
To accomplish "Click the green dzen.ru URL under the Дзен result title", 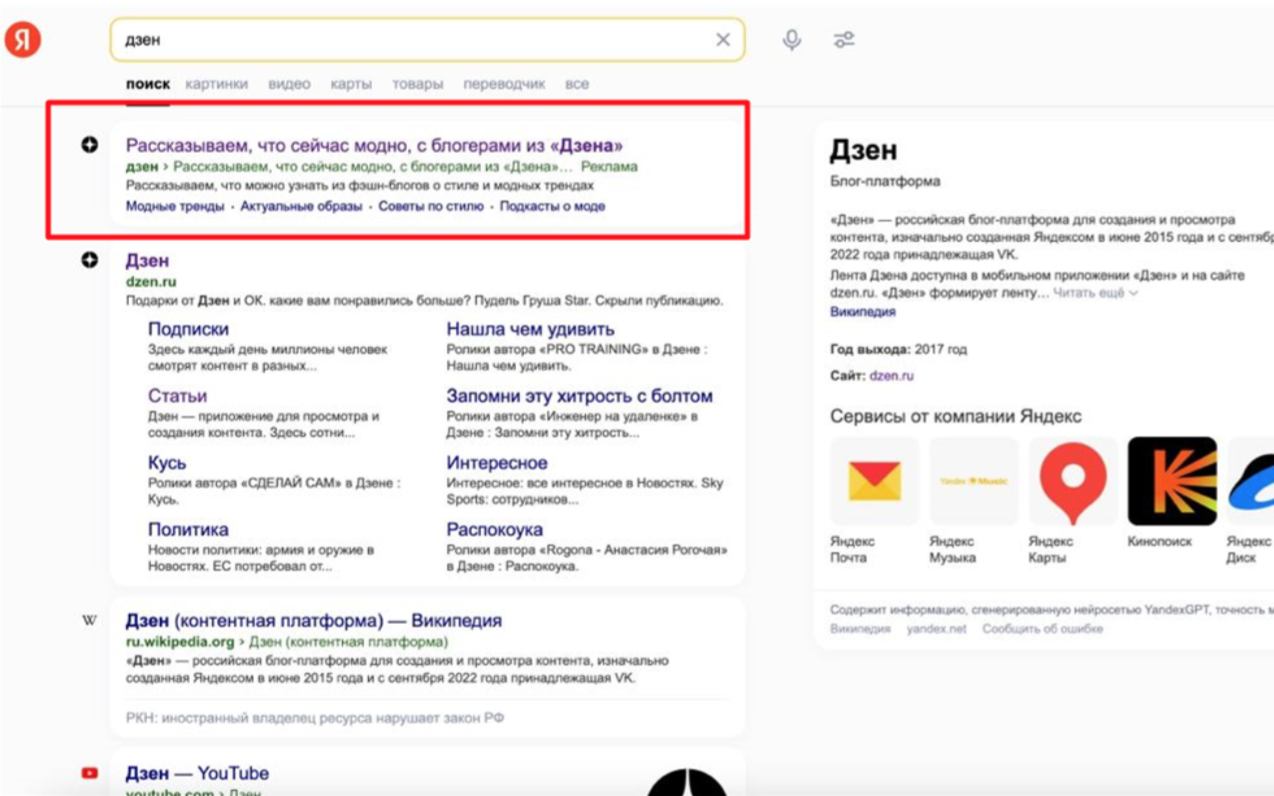I will (x=151, y=282).
